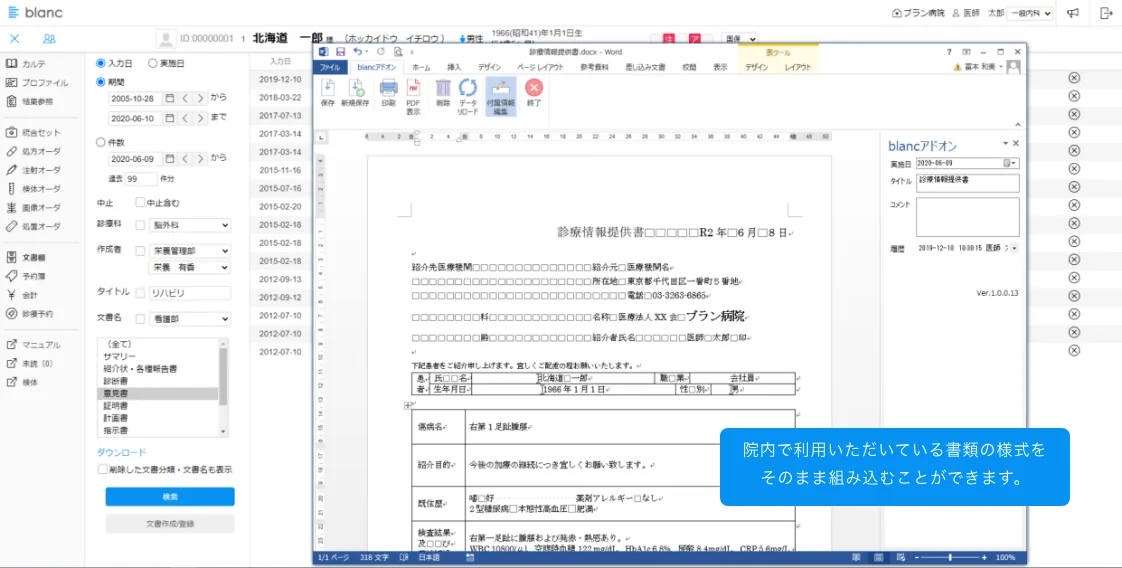Click the 削除 trash icon
The height and width of the screenshot is (568, 1122).
click(x=443, y=93)
